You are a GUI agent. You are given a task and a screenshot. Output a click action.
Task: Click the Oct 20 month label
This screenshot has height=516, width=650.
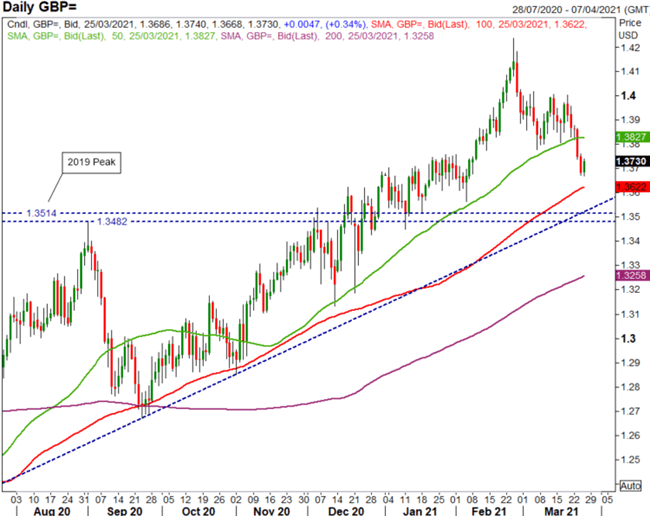[x=198, y=511]
